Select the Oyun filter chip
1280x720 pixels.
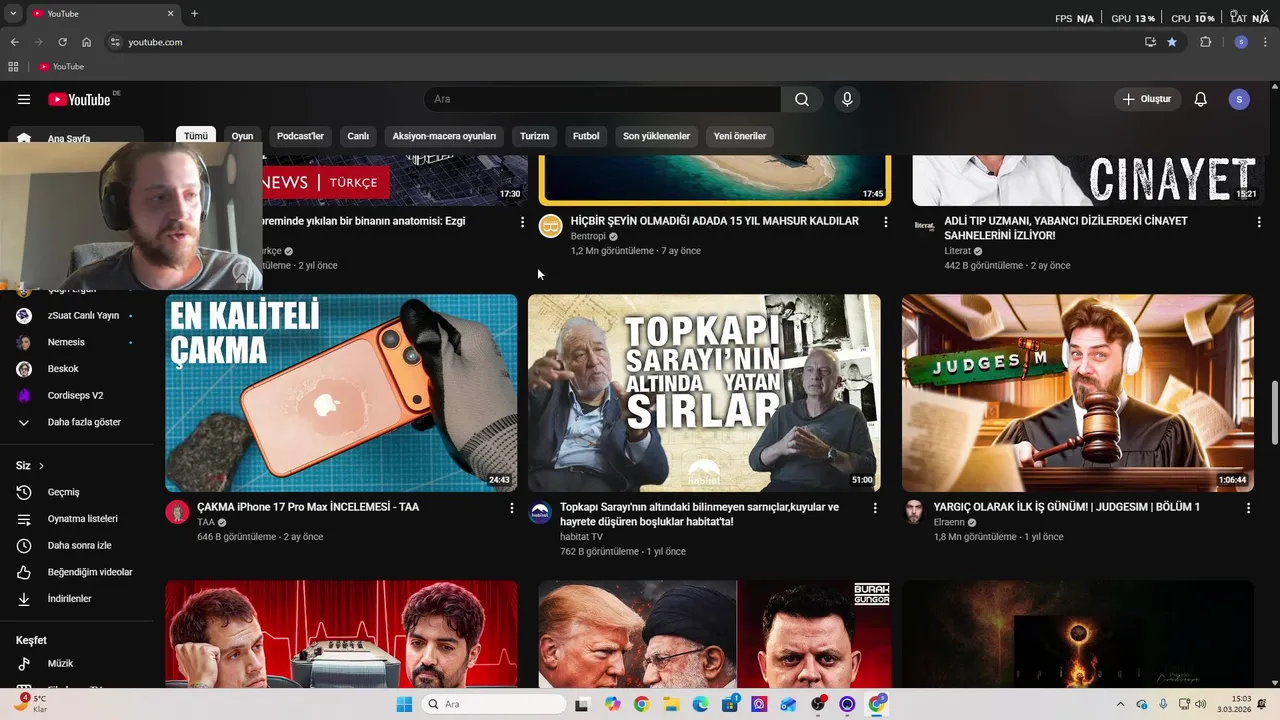(x=242, y=136)
